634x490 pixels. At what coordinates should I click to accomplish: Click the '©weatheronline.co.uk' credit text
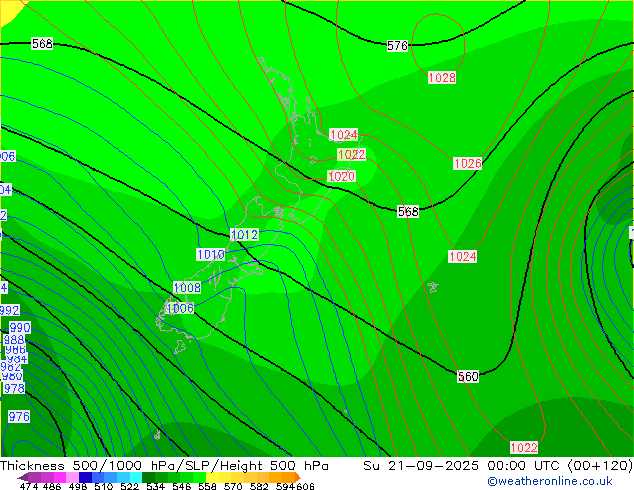tap(550, 481)
